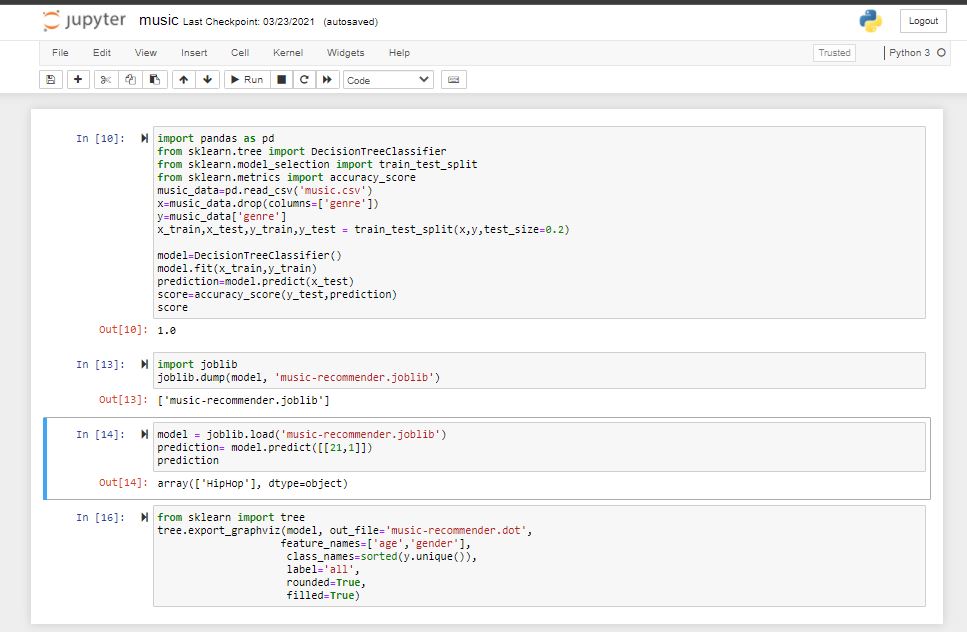Click the Out[14] HipHop array output
967x632 pixels.
click(x=252, y=483)
